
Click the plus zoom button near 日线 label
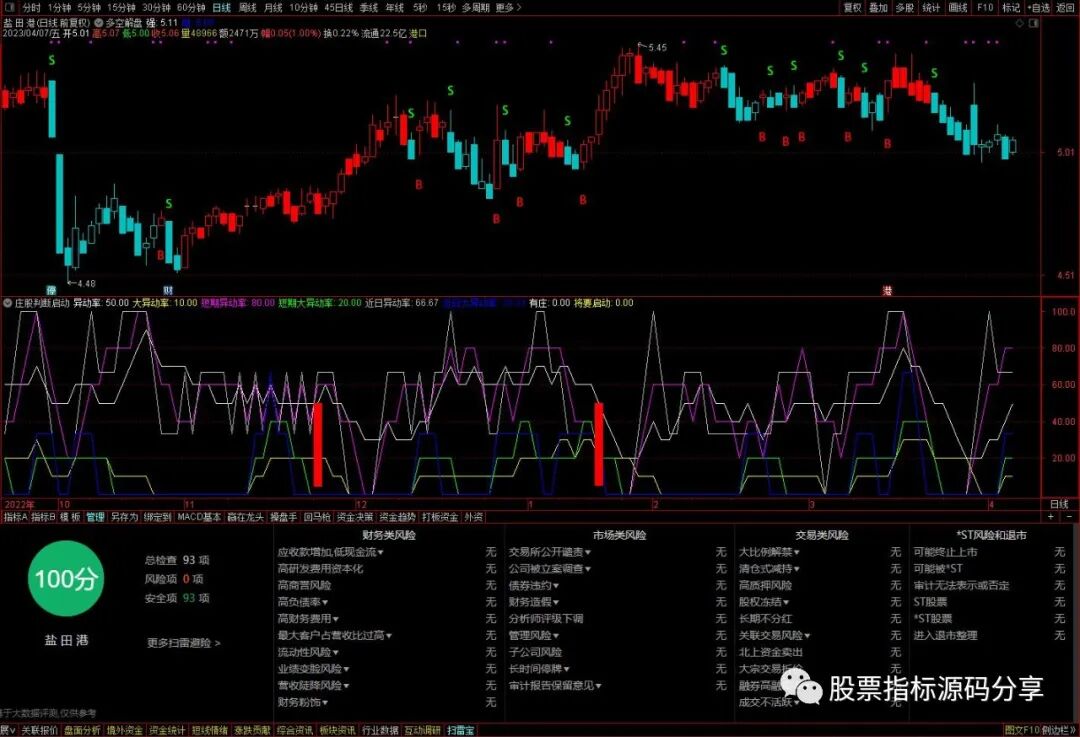[x=1051, y=516]
